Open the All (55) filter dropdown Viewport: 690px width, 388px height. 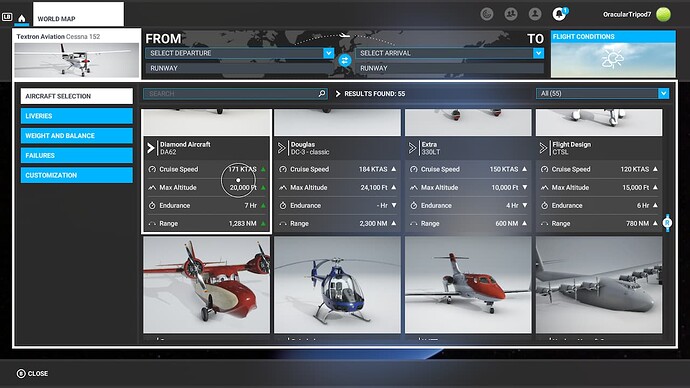pyautogui.click(x=602, y=93)
